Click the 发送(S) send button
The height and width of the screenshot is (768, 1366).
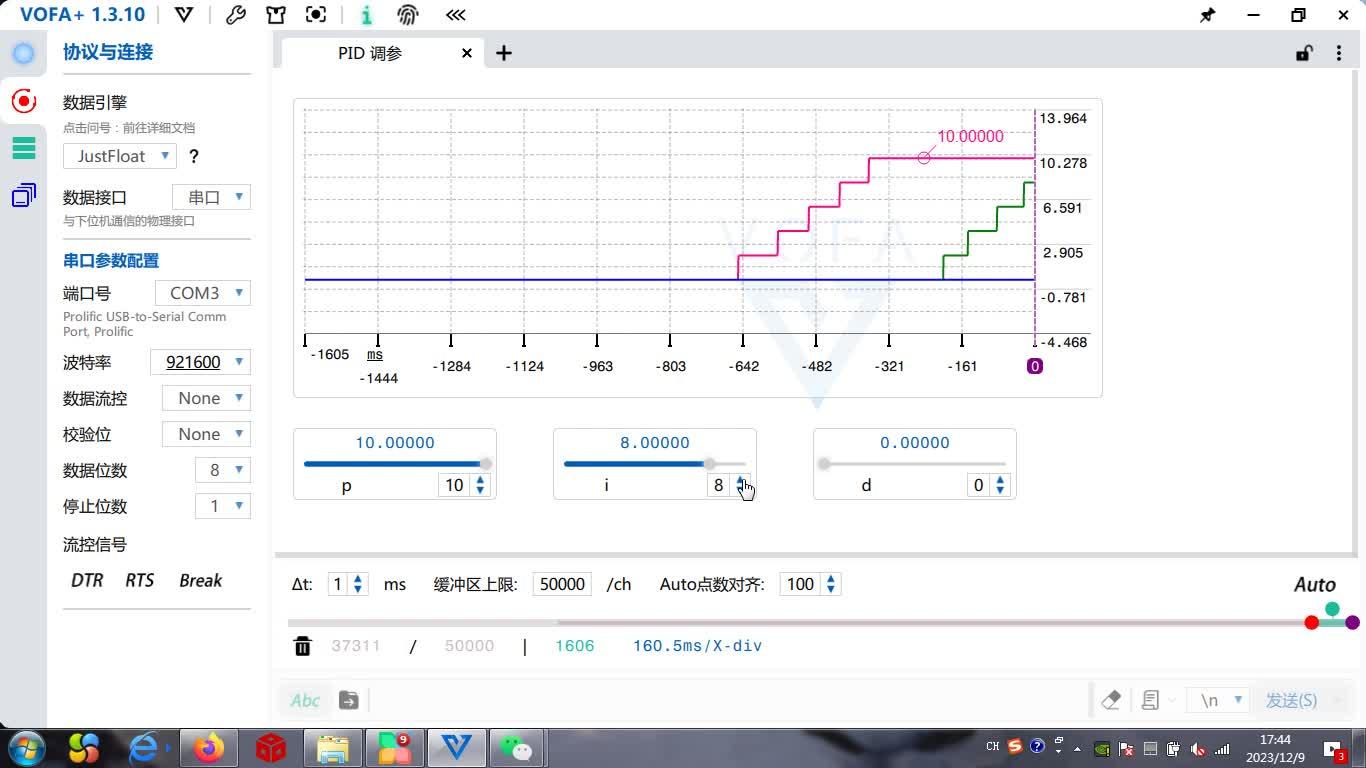[x=1291, y=700]
